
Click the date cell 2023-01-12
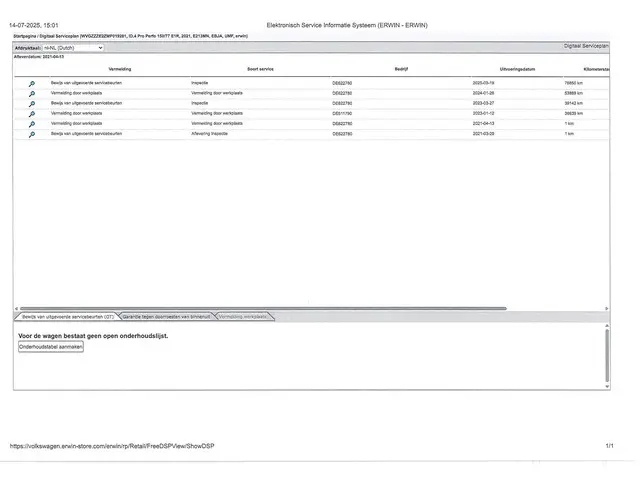tap(483, 113)
